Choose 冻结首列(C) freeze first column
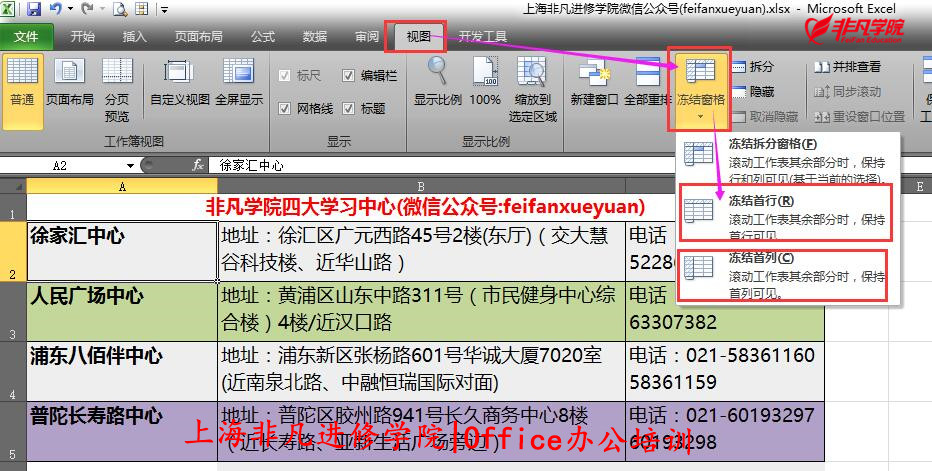Image resolution: width=932 pixels, height=471 pixels. [788, 275]
